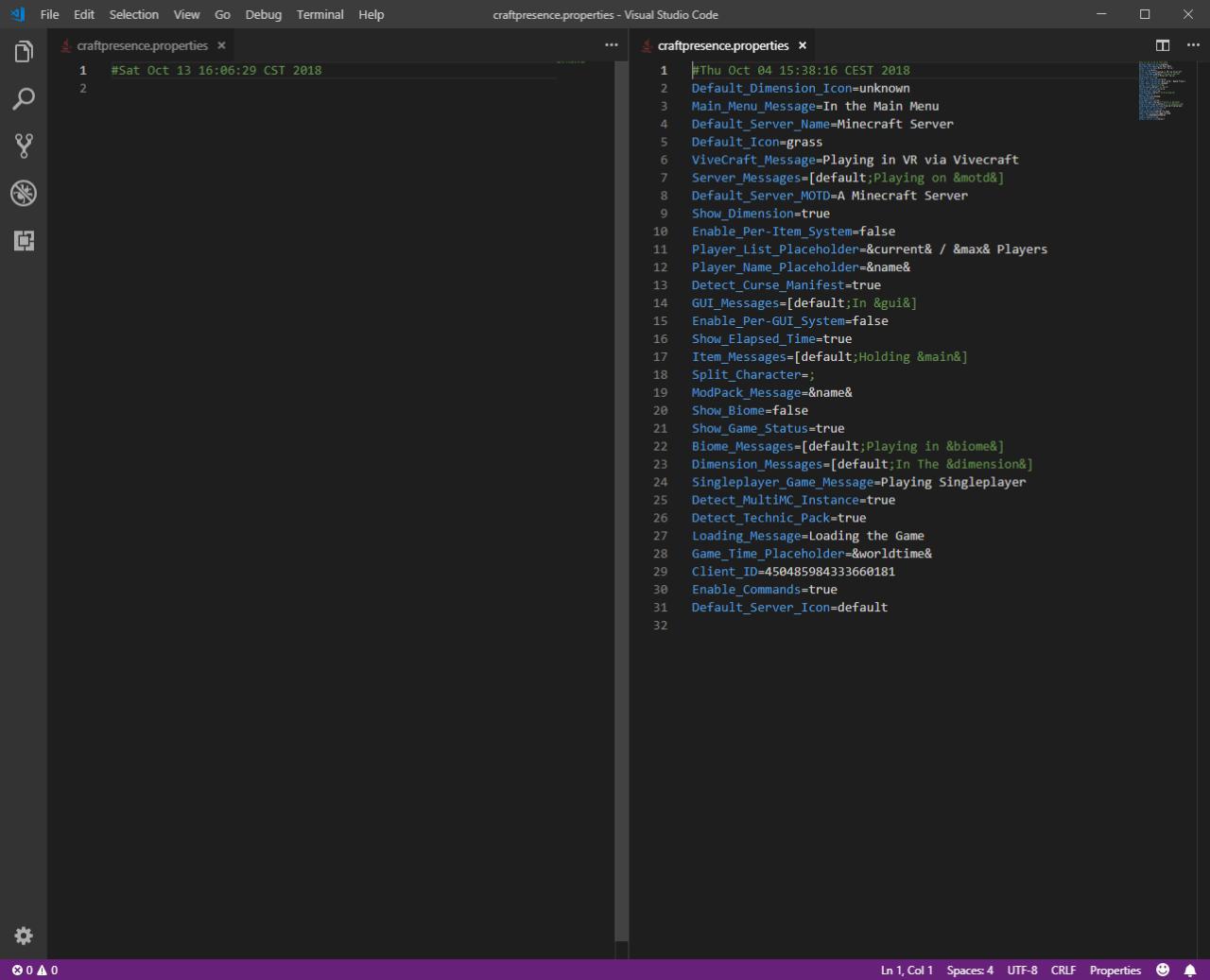This screenshot has width=1210, height=980.
Task: Click the Enable_Per-Item_System=false line
Action: pyautogui.click(x=793, y=232)
